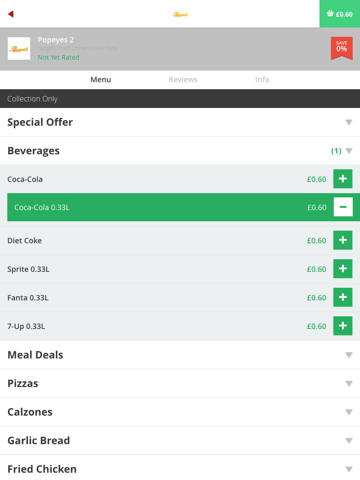360x480 pixels.
Task: Switch to the Info tab
Action: [x=262, y=80]
